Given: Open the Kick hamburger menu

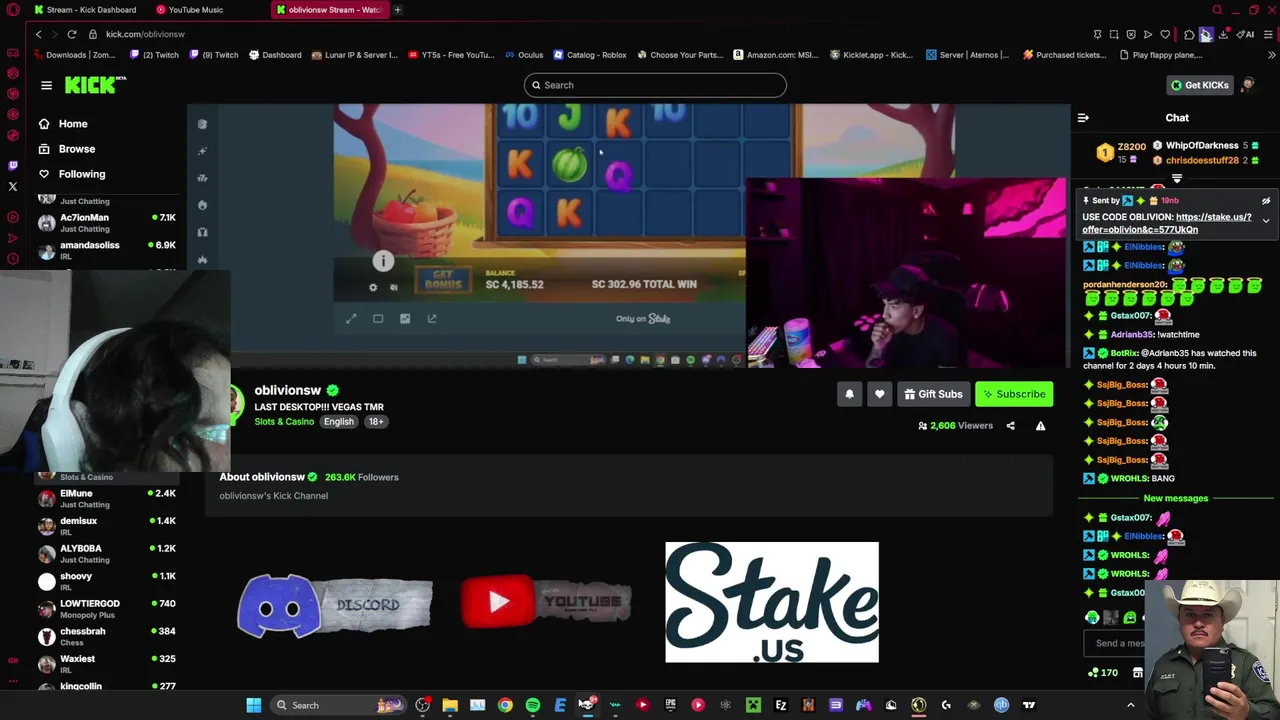Looking at the screenshot, I should click(x=46, y=85).
